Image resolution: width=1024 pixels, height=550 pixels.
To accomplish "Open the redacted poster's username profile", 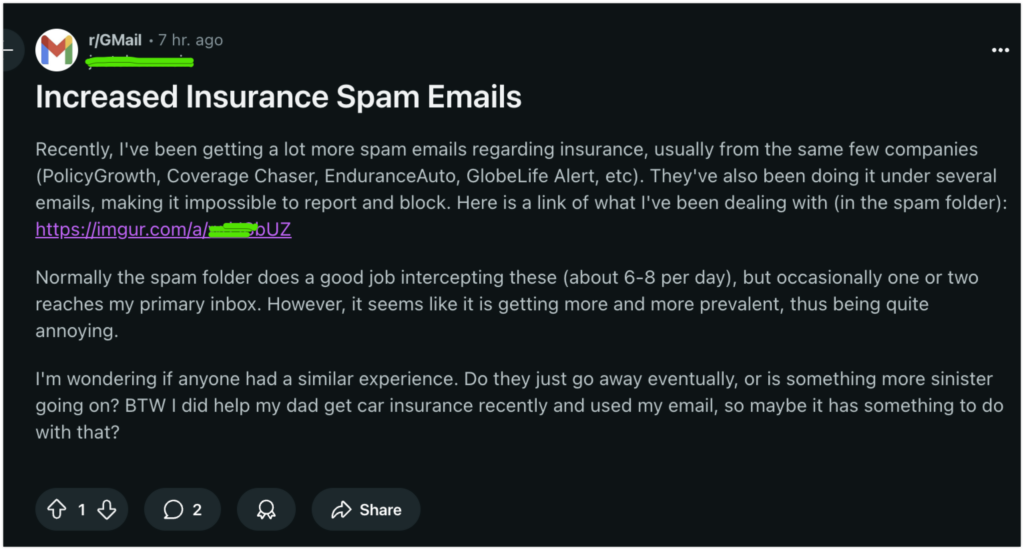I will 140,62.
